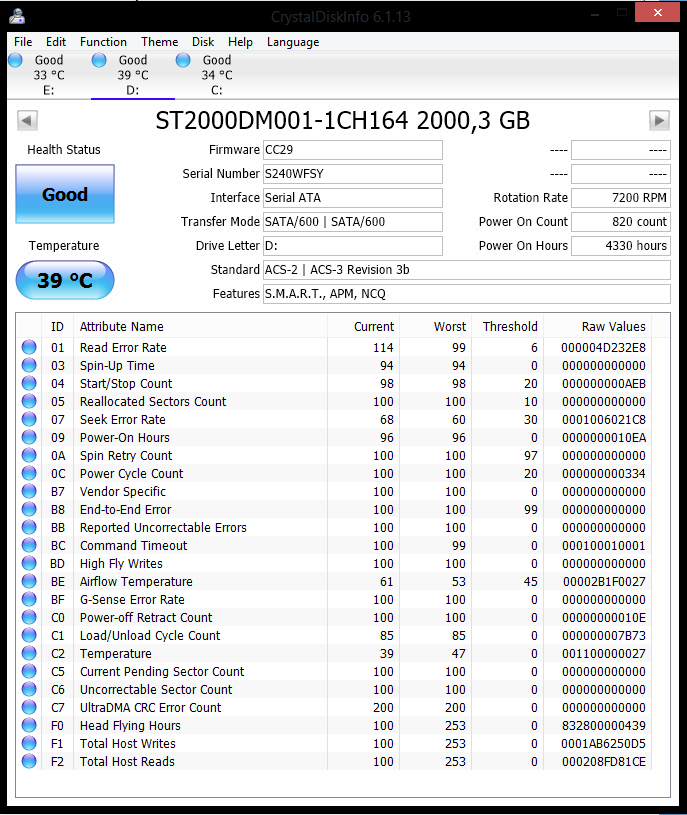The image size is (687, 815).
Task: Click status orb for Total Host Writes
Action: [x=29, y=743]
